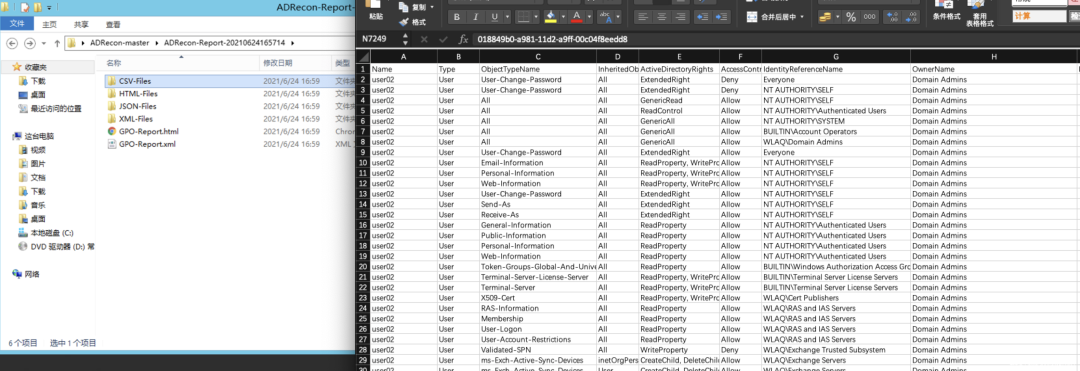Screen dimensions: 1080x371
Task: Toggle underline formatting
Action: tap(494, 17)
